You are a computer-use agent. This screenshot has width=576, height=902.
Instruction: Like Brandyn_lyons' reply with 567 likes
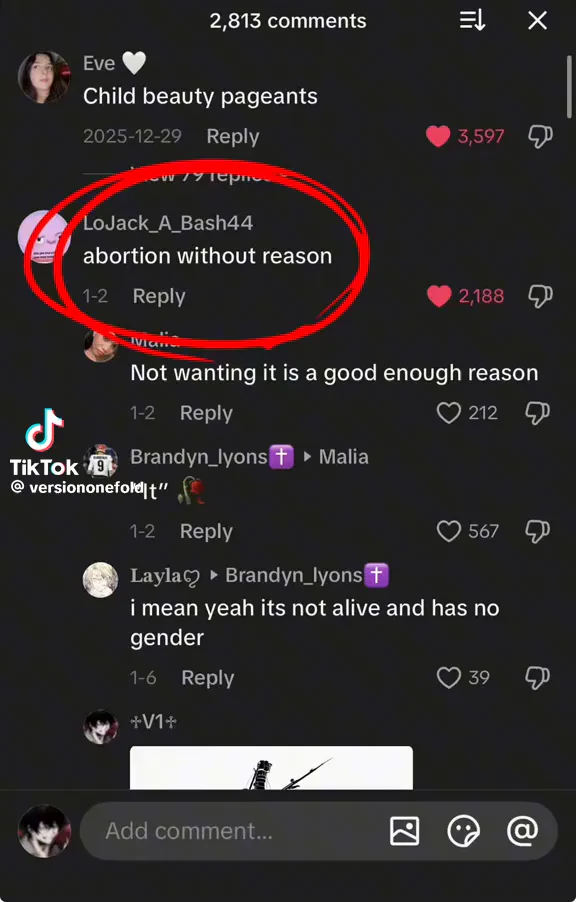[449, 531]
